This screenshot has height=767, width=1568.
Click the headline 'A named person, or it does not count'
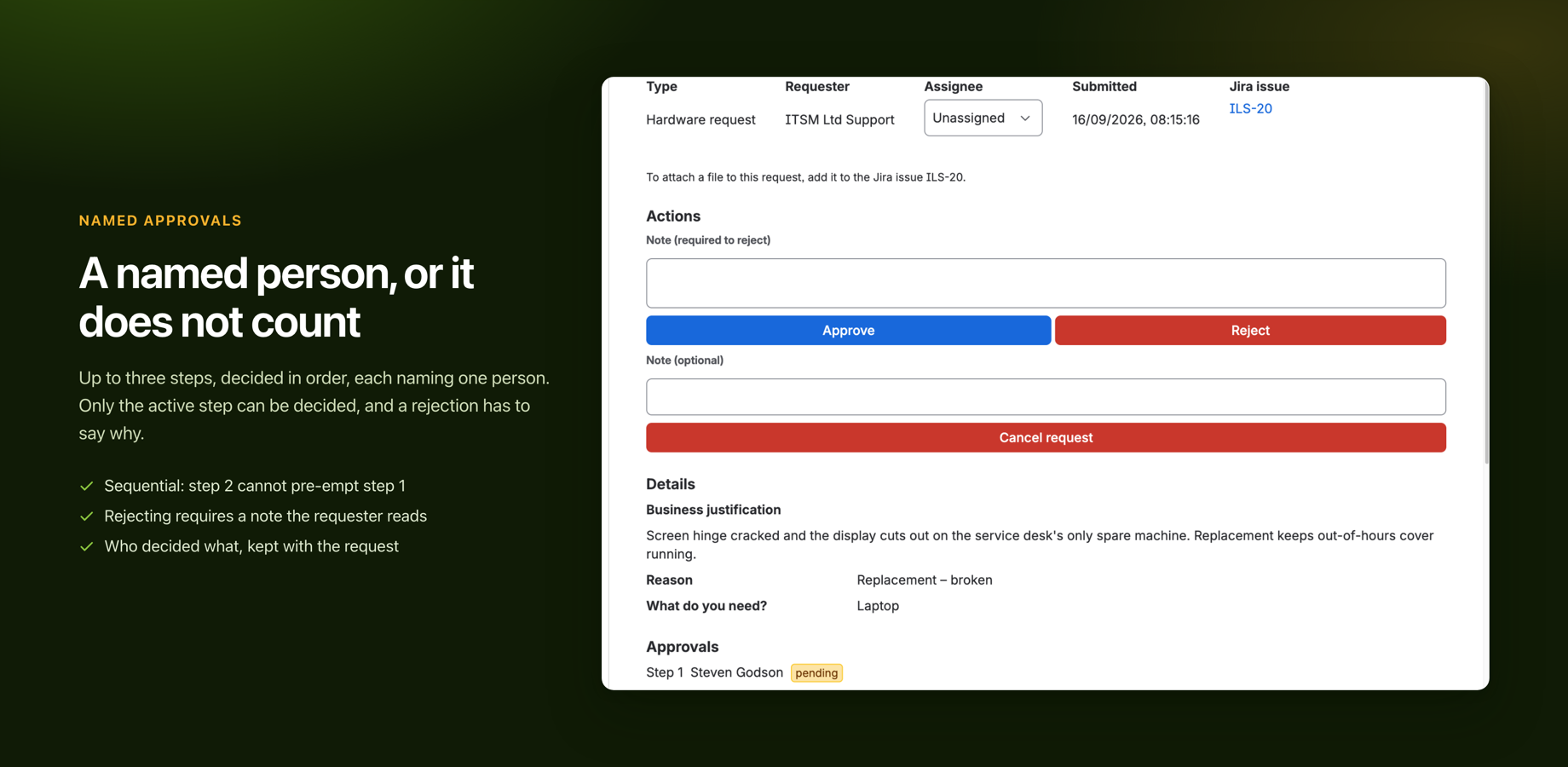[276, 297]
